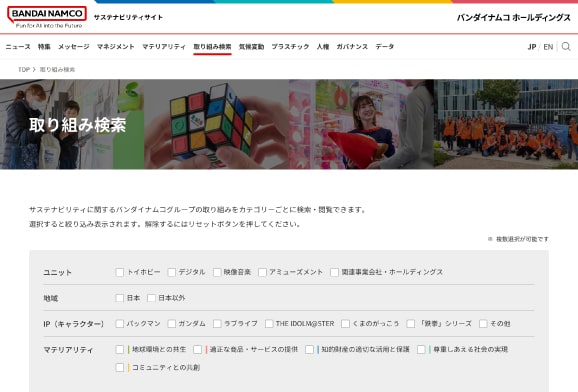Tick the パックマン character checkbox
The image size is (578, 392).
119,324
